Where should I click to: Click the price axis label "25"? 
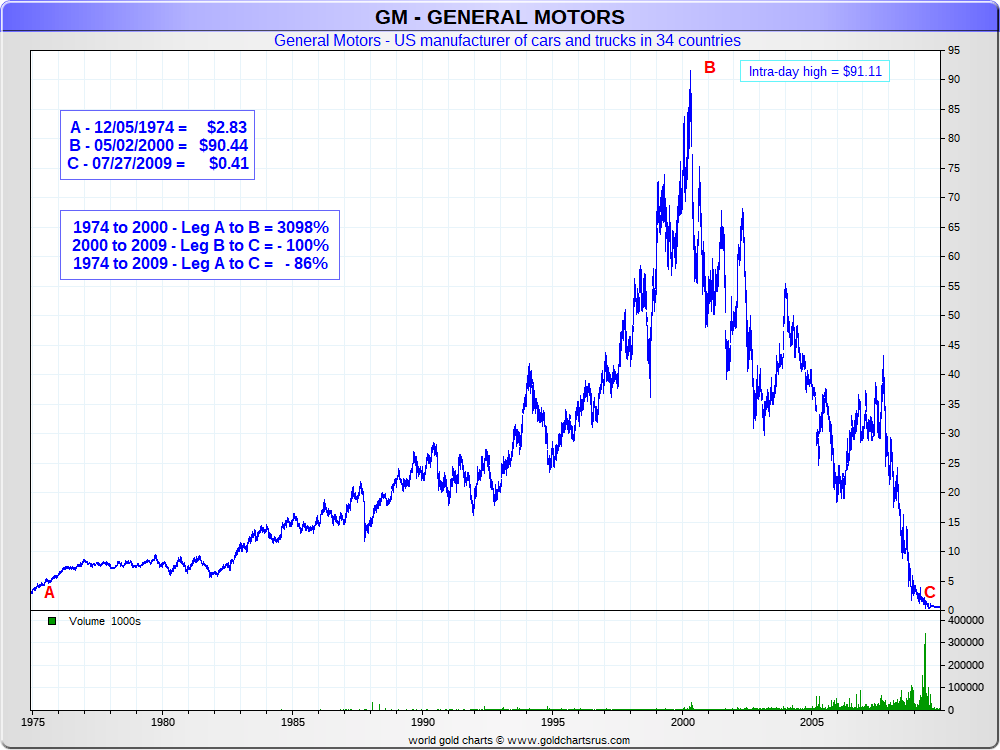954,463
